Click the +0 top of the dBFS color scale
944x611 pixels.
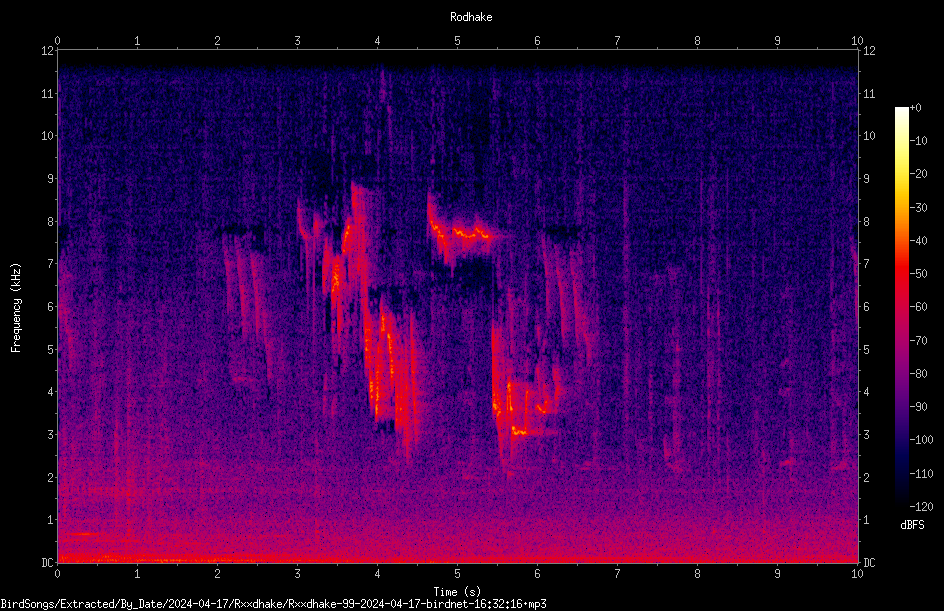[916, 108]
